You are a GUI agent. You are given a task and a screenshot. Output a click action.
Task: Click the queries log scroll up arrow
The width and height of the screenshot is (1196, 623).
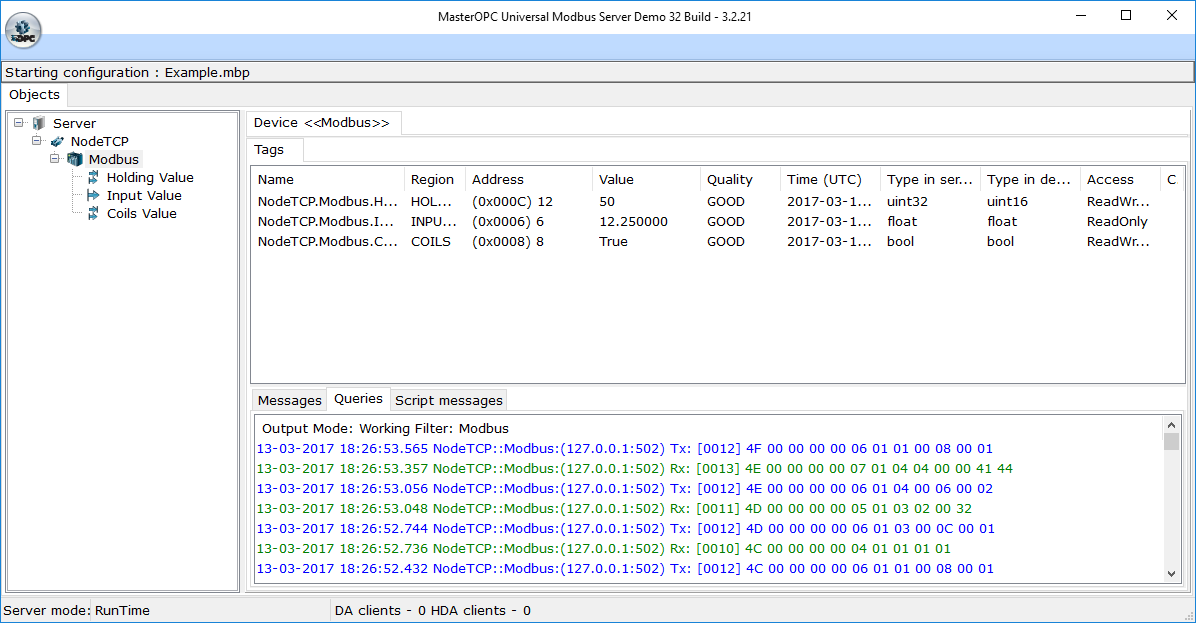click(1172, 425)
